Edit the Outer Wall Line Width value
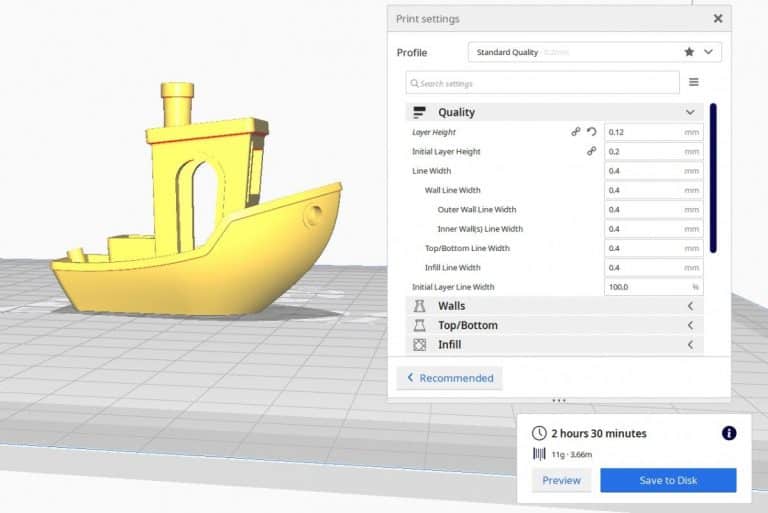 click(x=653, y=209)
